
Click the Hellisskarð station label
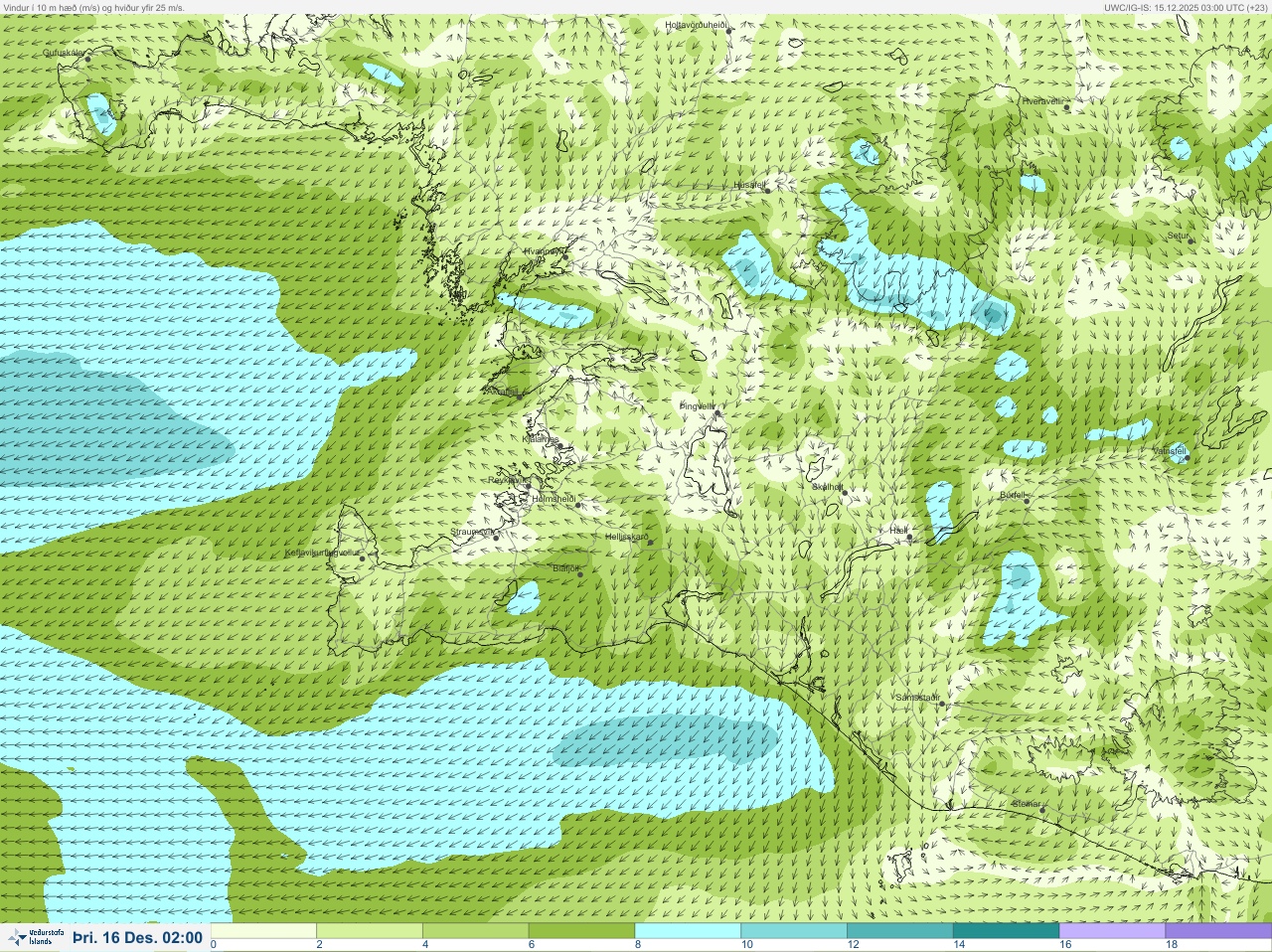point(627,537)
